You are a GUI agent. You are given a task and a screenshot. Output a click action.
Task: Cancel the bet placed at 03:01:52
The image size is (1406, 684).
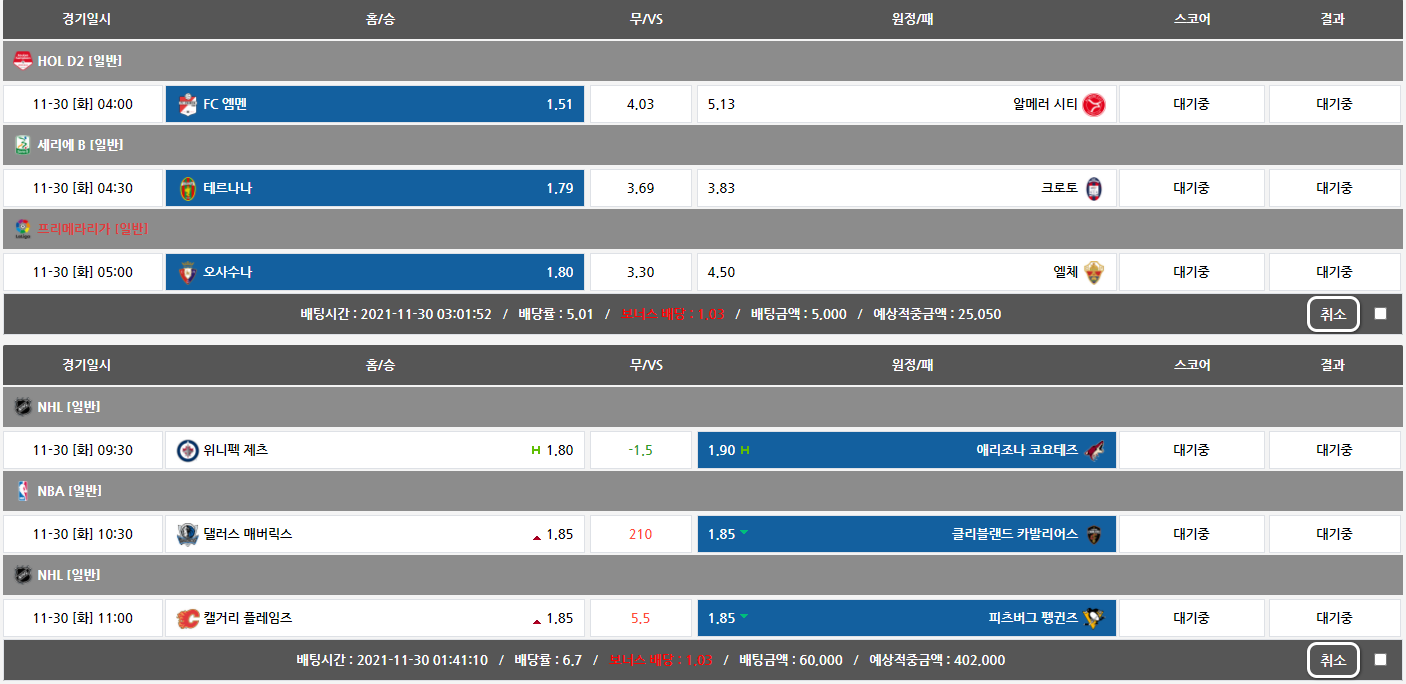click(1332, 314)
